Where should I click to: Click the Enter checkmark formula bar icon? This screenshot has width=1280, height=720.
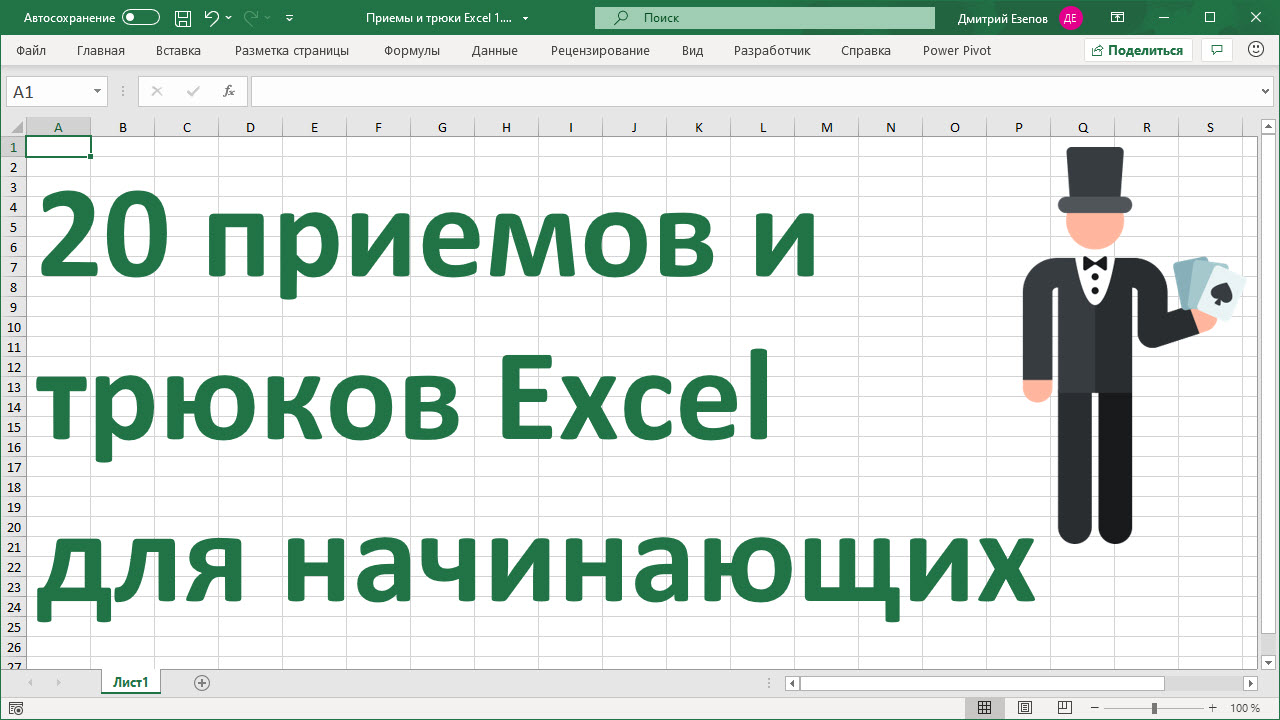(193, 91)
